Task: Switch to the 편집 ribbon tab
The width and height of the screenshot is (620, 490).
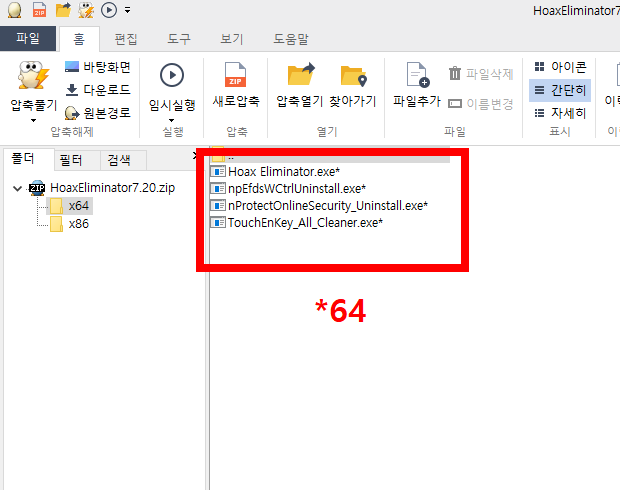Action: [x=126, y=39]
